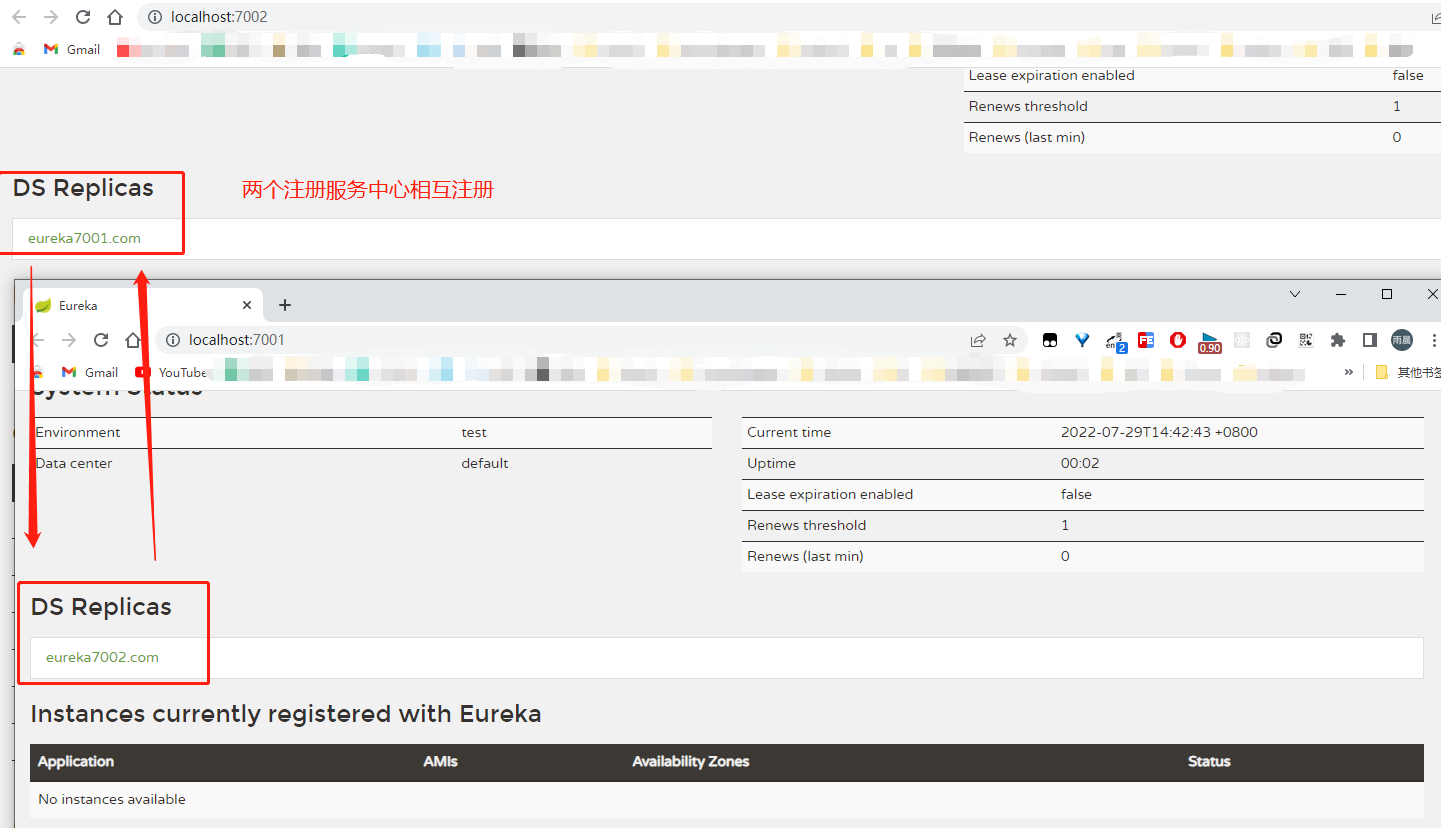This screenshot has height=828, width=1441.
Task: Click the Application column header
Action: coord(76,761)
